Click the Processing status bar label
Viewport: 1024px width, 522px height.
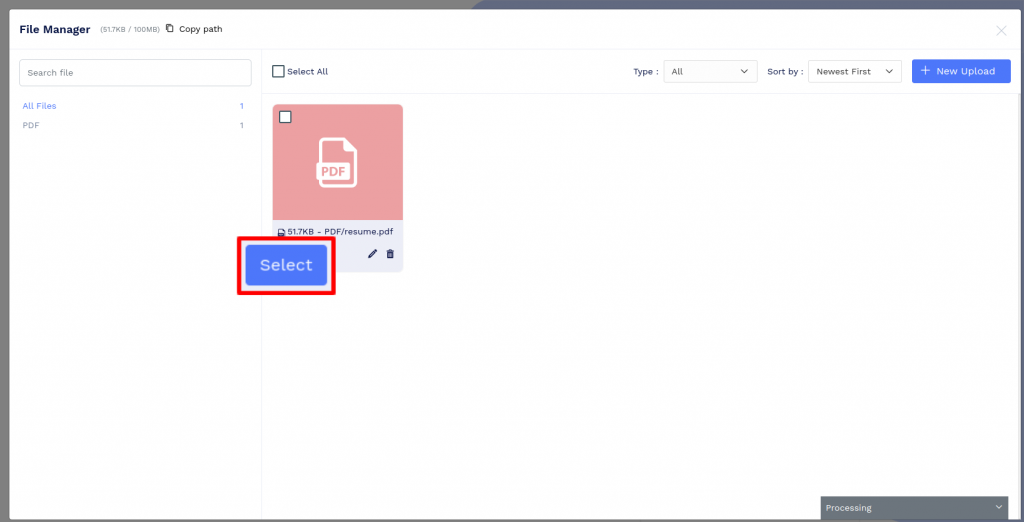pyautogui.click(x=848, y=508)
